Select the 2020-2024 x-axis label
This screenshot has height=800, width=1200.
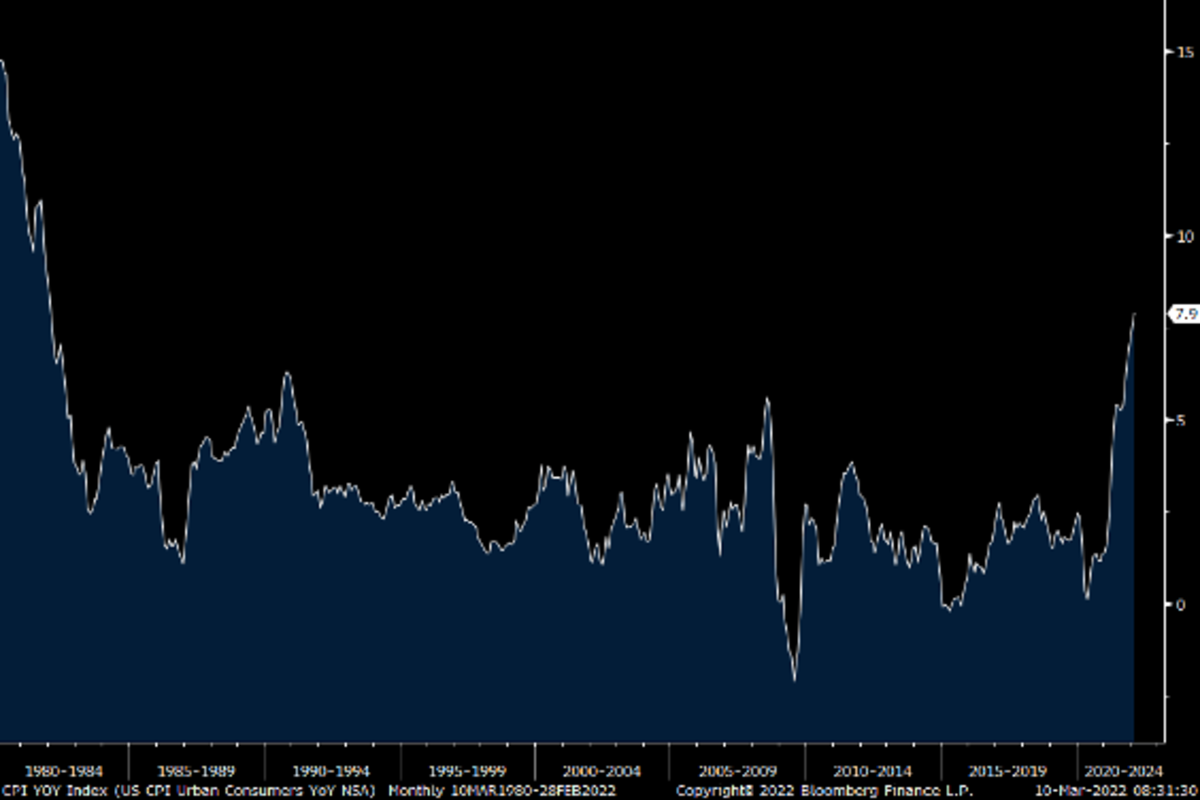(1125, 771)
